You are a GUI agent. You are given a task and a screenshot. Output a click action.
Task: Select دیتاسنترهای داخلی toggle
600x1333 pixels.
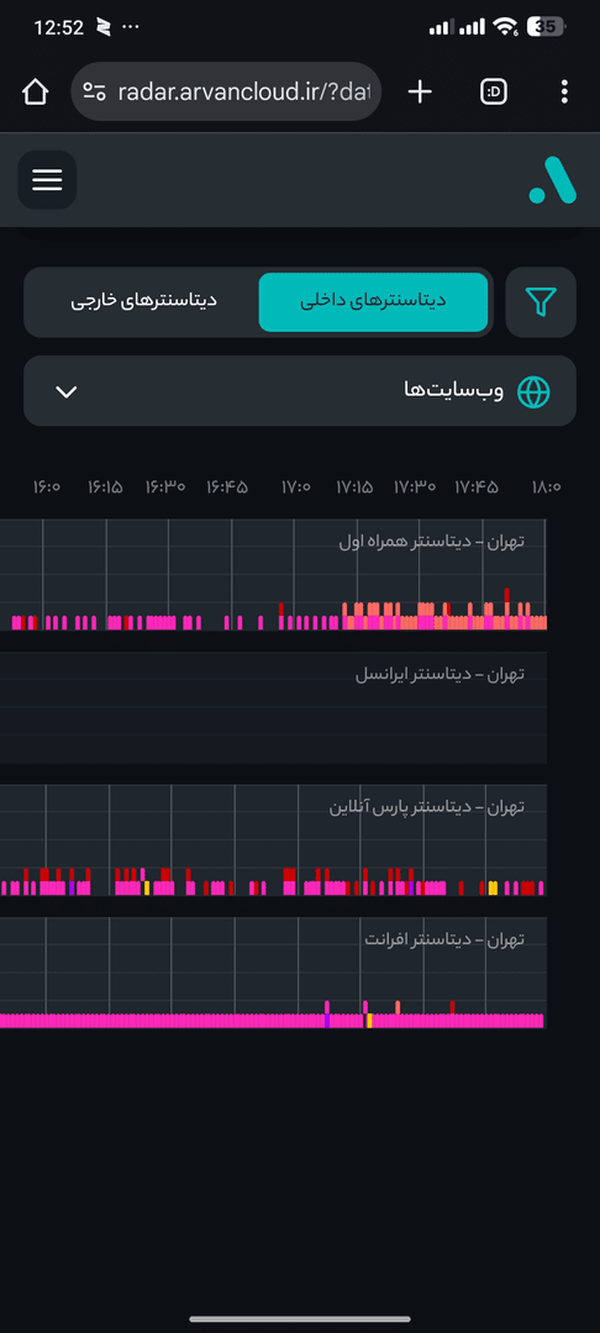click(x=373, y=301)
